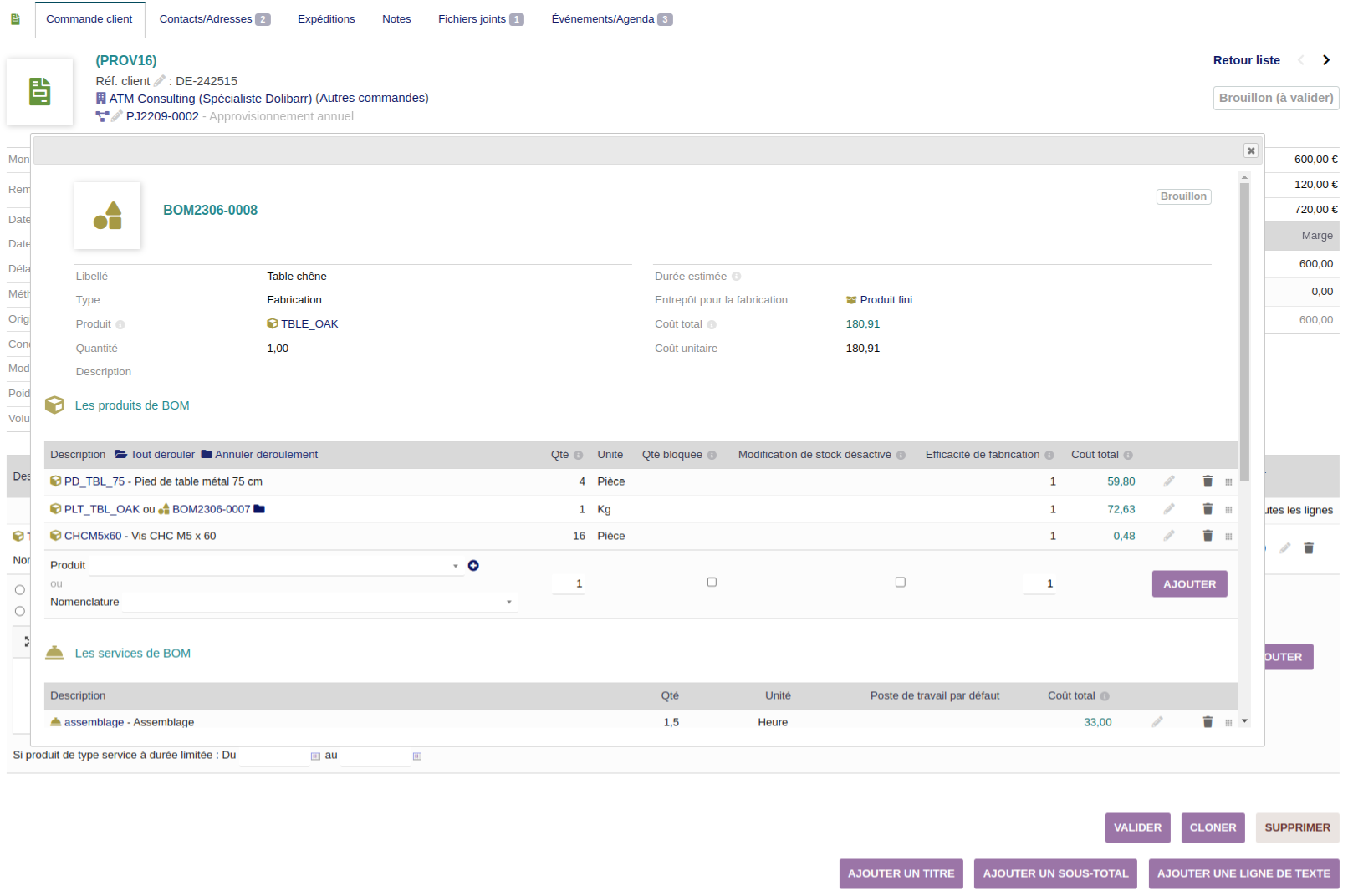
Task: Open the Notes tab
Action: pos(396,19)
